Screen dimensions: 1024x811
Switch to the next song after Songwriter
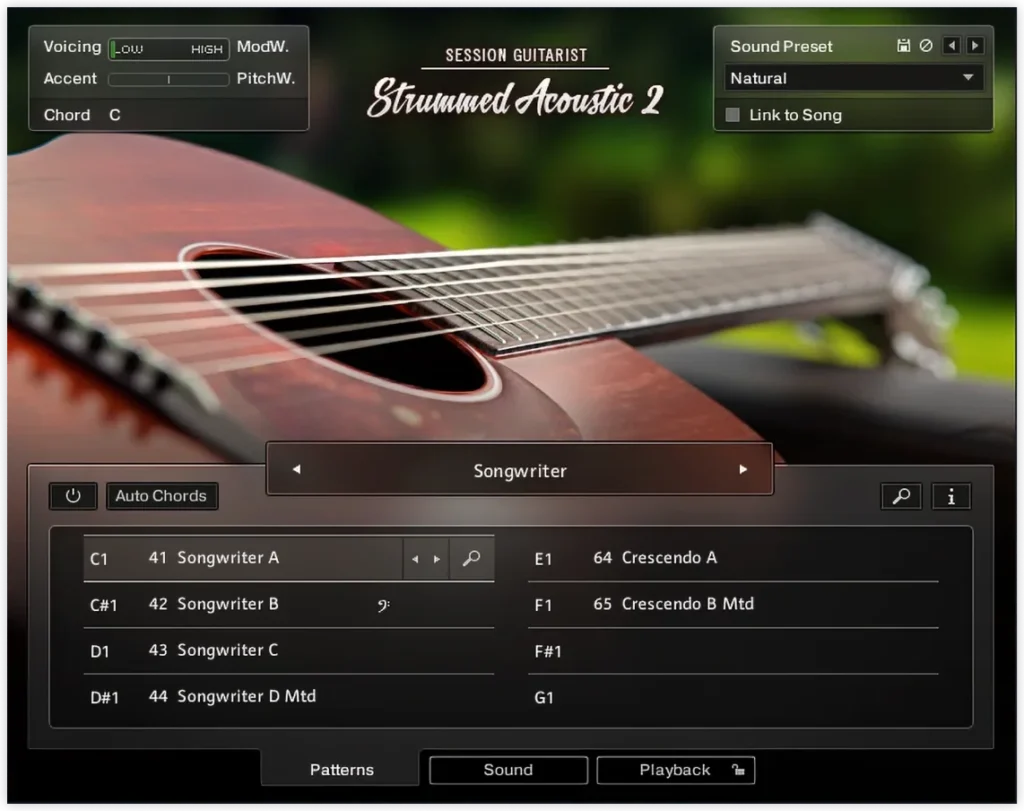tap(743, 469)
